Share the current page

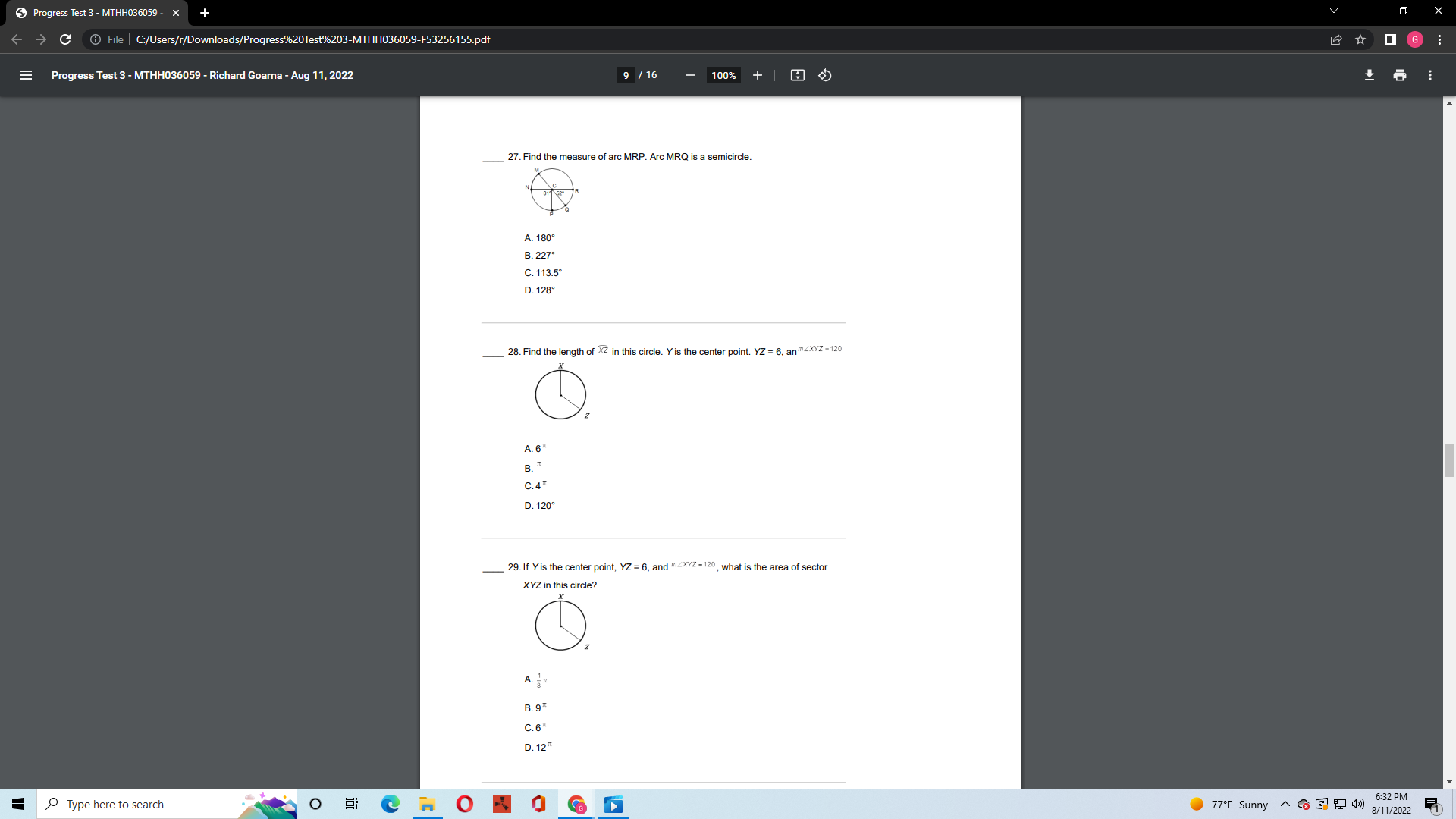1337,39
